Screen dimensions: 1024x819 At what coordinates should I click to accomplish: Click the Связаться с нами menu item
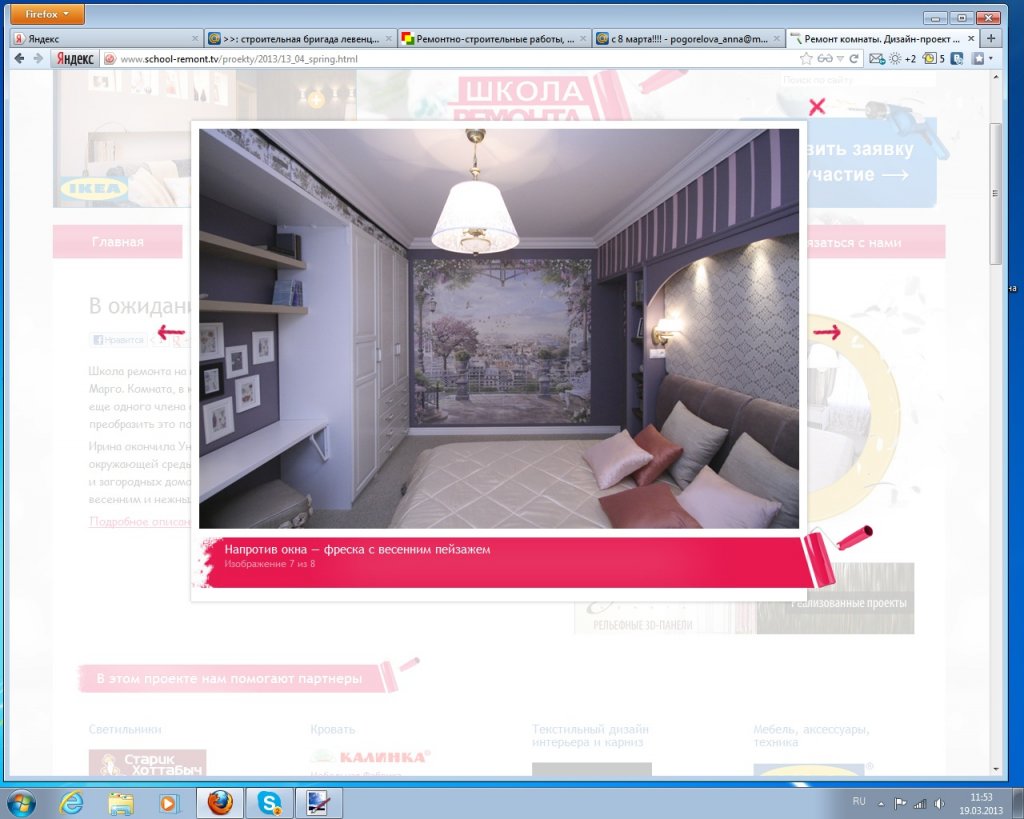(876, 242)
